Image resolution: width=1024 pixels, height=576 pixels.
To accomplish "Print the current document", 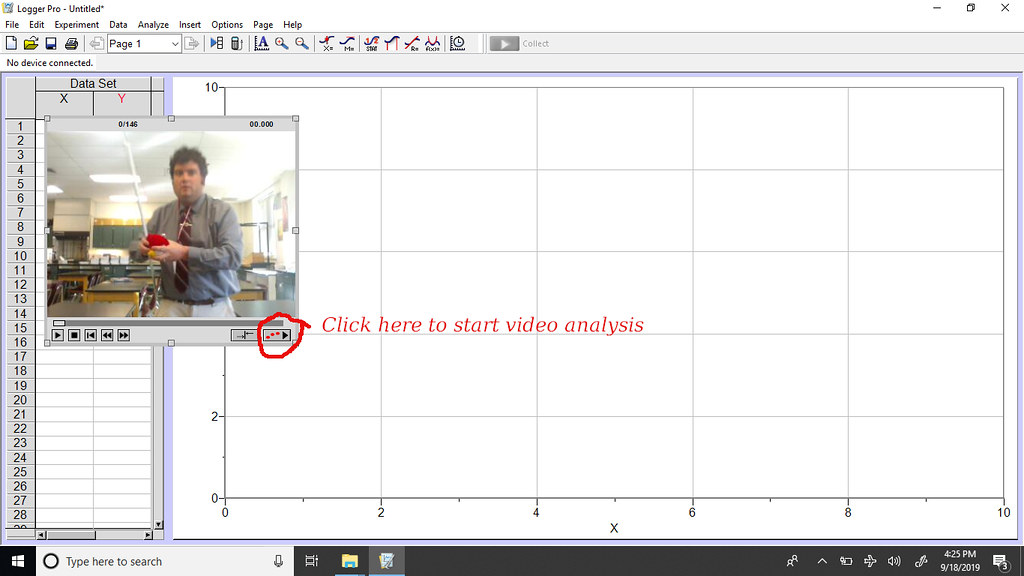I will coord(70,43).
